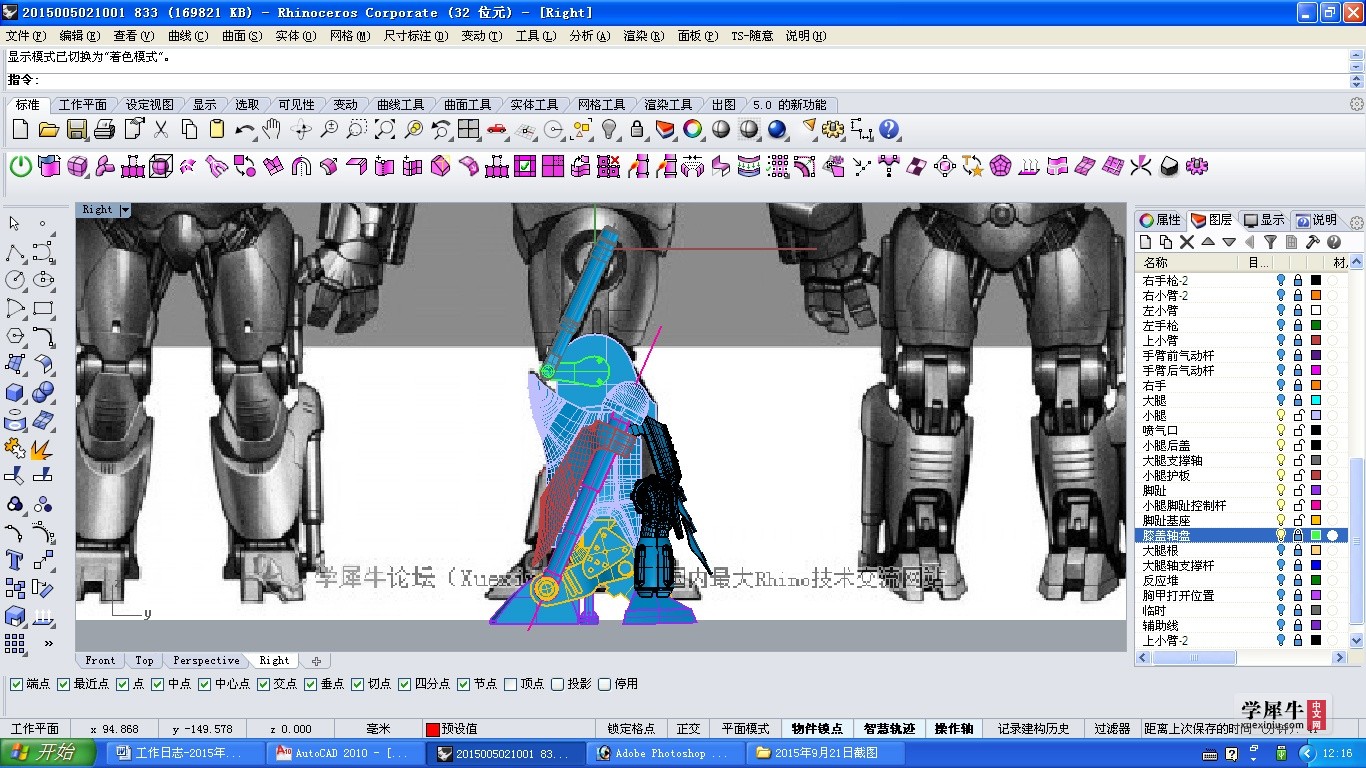This screenshot has height=768, width=1366.
Task: Enable the 投影 checkbox
Action: click(x=558, y=684)
